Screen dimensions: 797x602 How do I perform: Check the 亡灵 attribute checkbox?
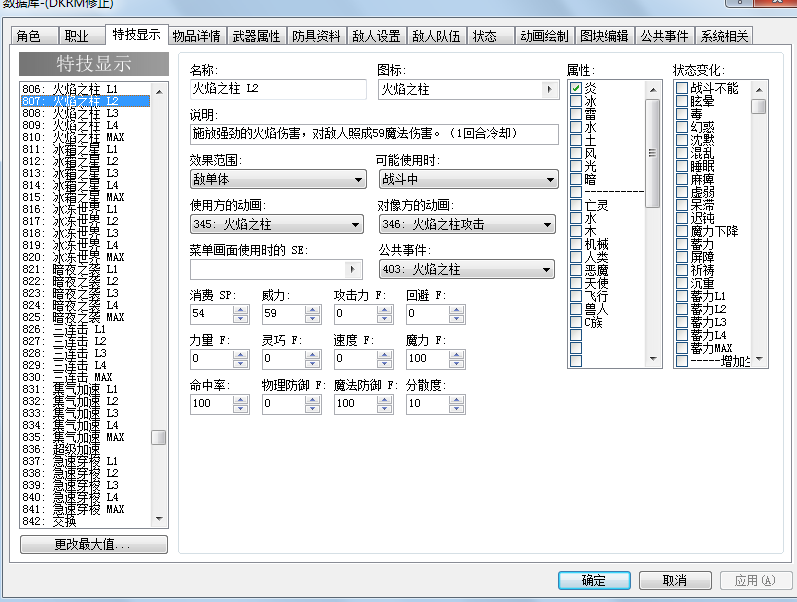point(576,205)
